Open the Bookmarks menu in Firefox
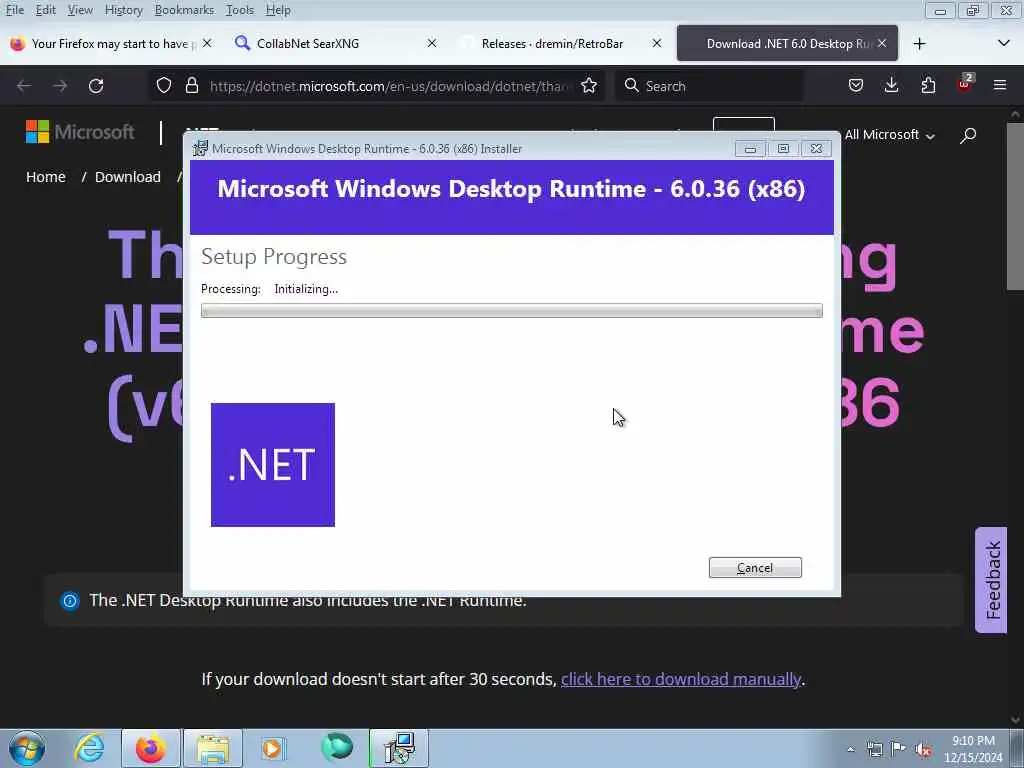The height and width of the screenshot is (768, 1024). 184,10
